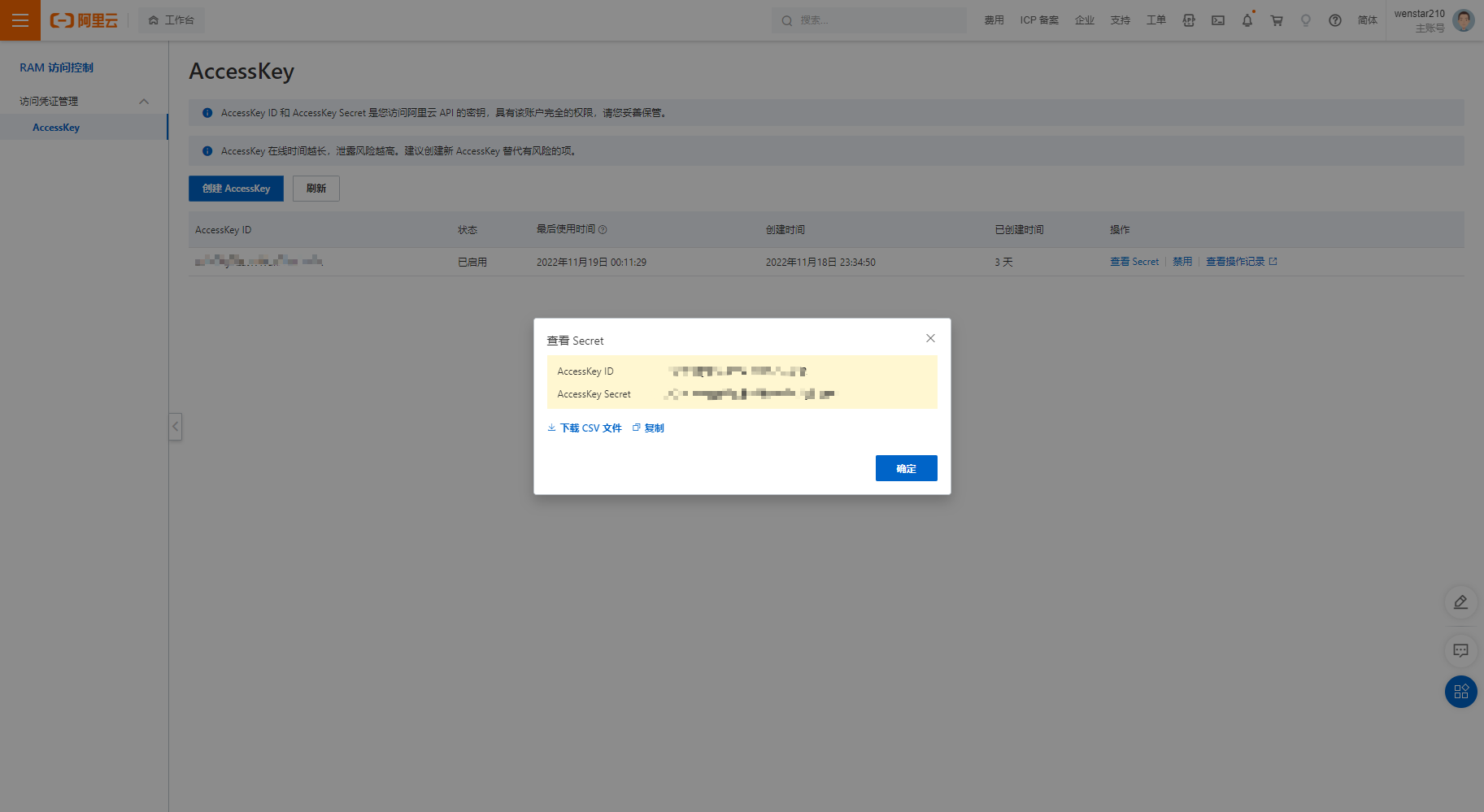Click the edit pencil floating icon
The width and height of the screenshot is (1484, 812).
[x=1460, y=602]
